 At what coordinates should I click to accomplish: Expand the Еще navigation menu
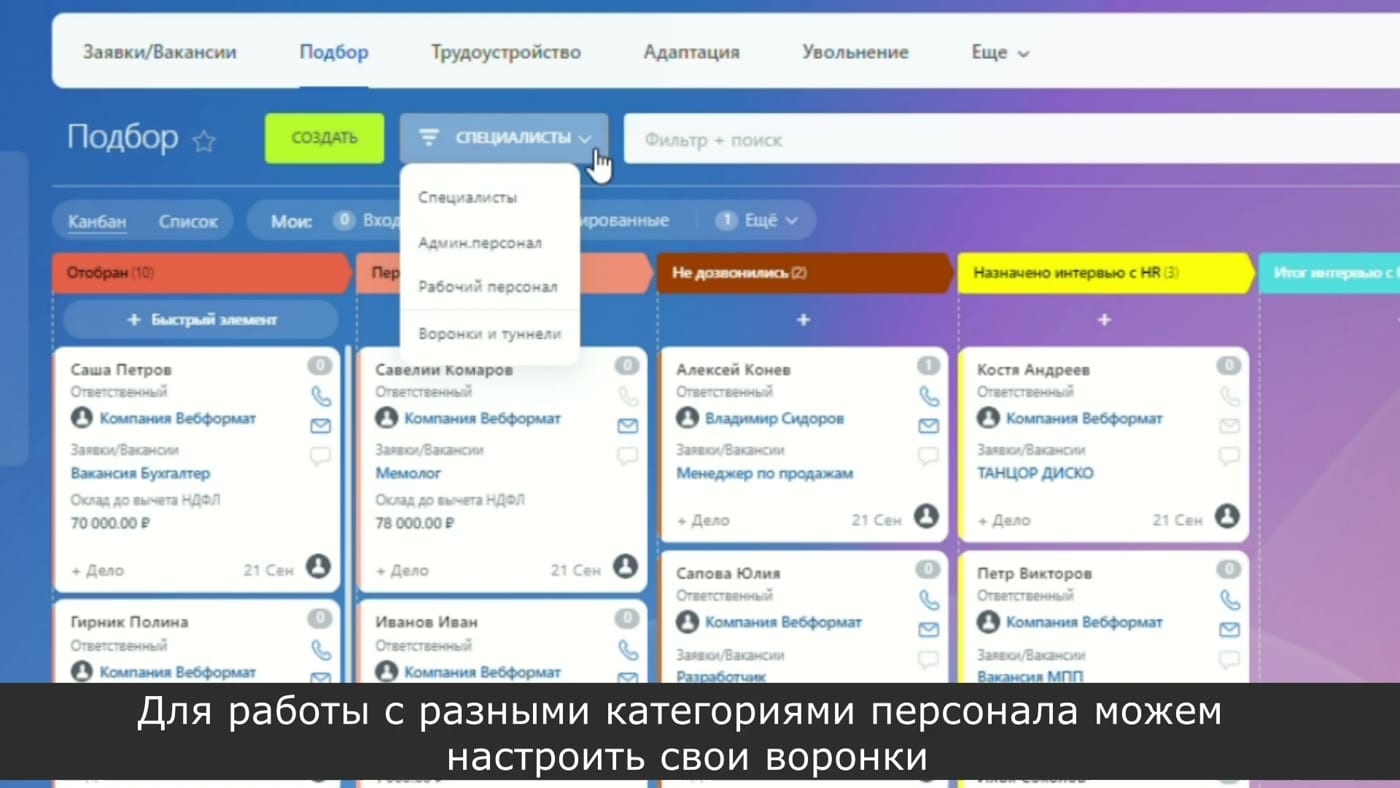point(1000,52)
